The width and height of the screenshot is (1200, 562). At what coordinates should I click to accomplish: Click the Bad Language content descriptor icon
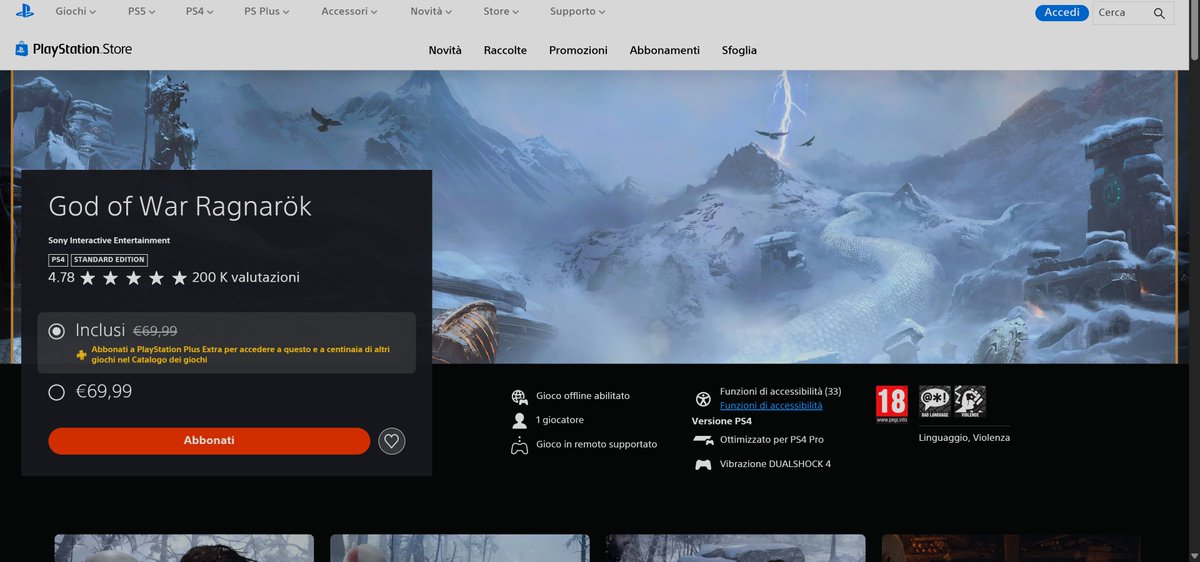pos(935,401)
